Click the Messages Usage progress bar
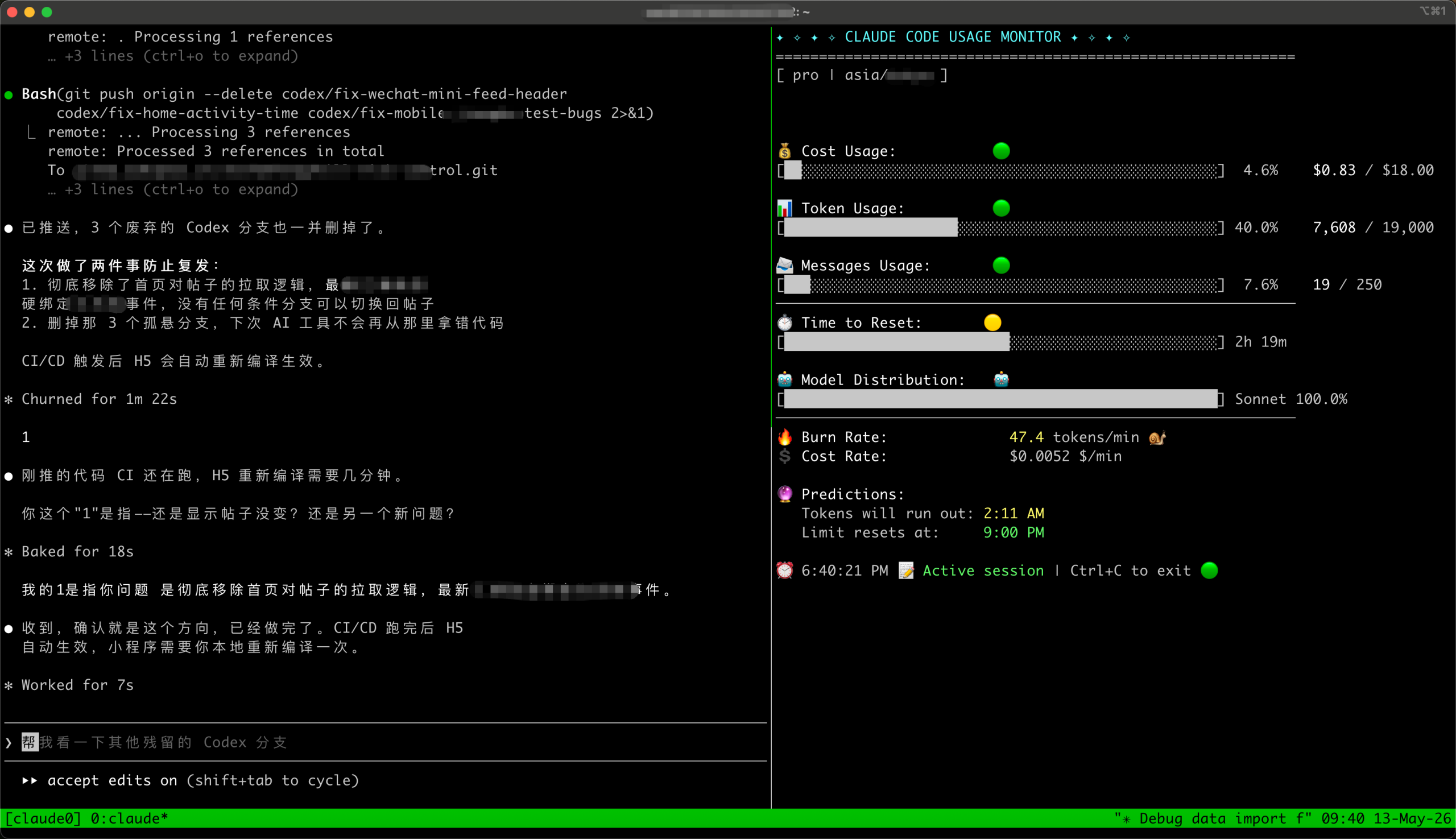The height and width of the screenshot is (839, 1456). [x=1001, y=284]
